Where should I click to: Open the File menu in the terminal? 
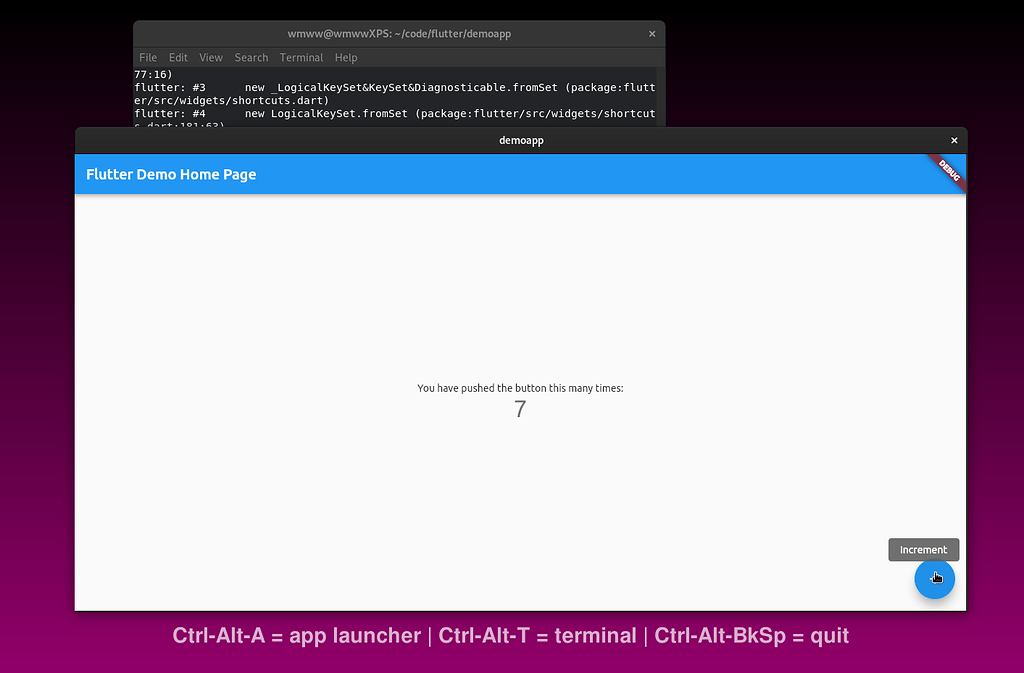147,57
